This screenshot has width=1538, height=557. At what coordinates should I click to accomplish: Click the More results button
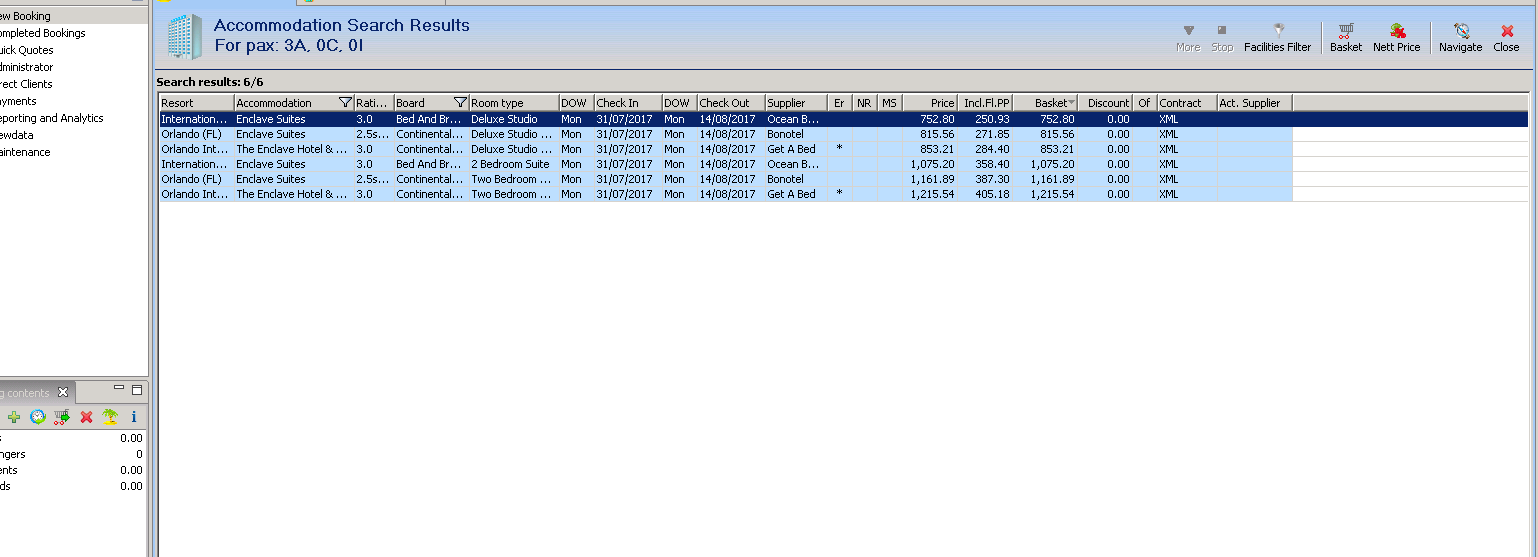[x=1188, y=38]
